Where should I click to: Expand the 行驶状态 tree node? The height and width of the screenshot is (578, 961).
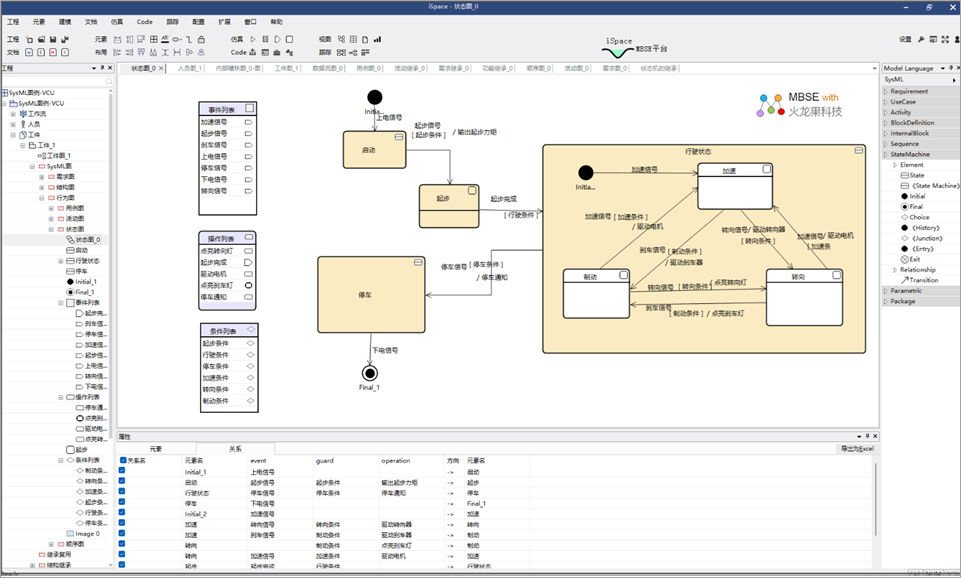[x=61, y=261]
